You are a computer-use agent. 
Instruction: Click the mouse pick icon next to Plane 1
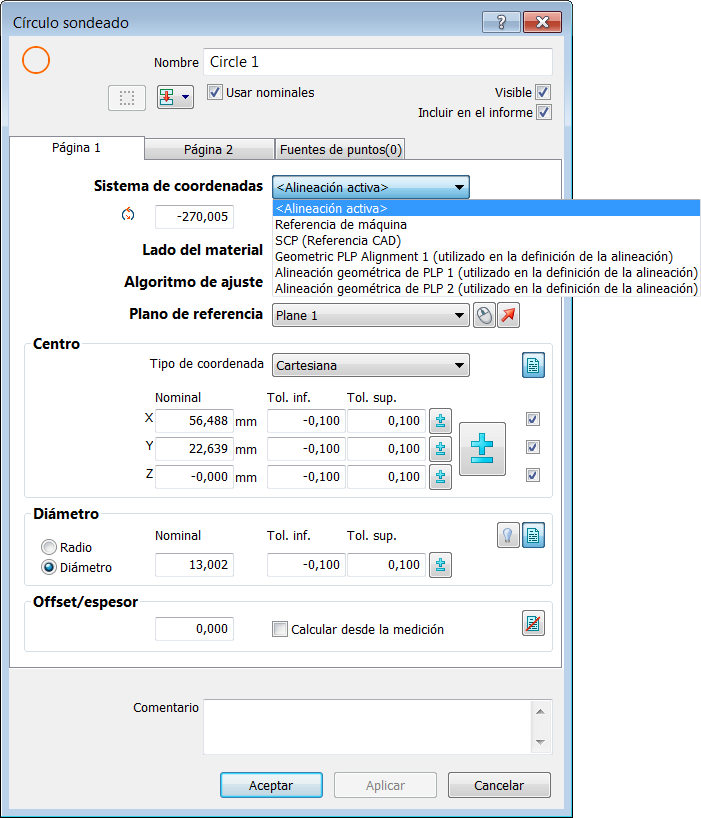pyautogui.click(x=485, y=316)
